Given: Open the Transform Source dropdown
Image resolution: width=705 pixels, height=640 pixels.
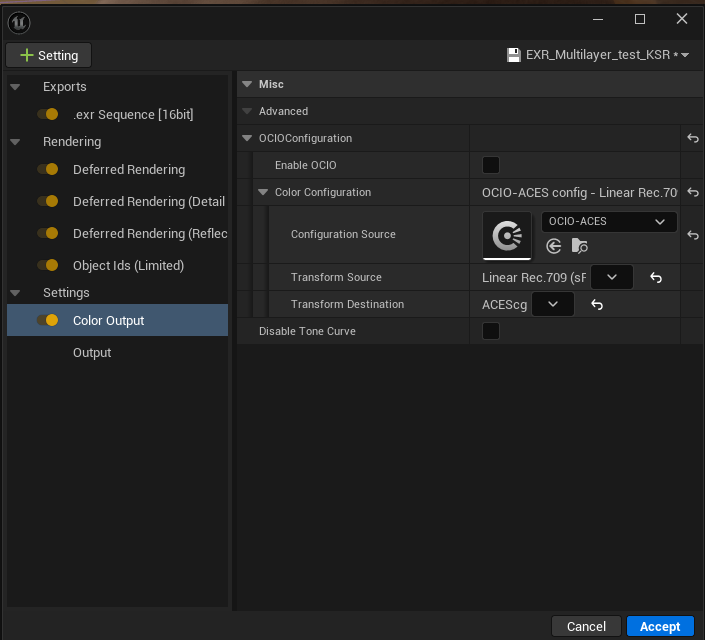Looking at the screenshot, I should pyautogui.click(x=612, y=277).
